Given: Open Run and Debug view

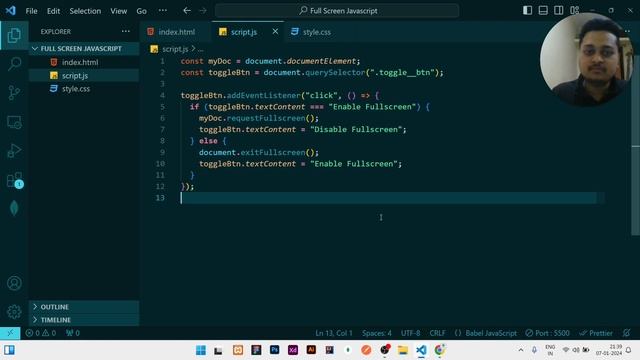Looking at the screenshot, I should 14,151.
